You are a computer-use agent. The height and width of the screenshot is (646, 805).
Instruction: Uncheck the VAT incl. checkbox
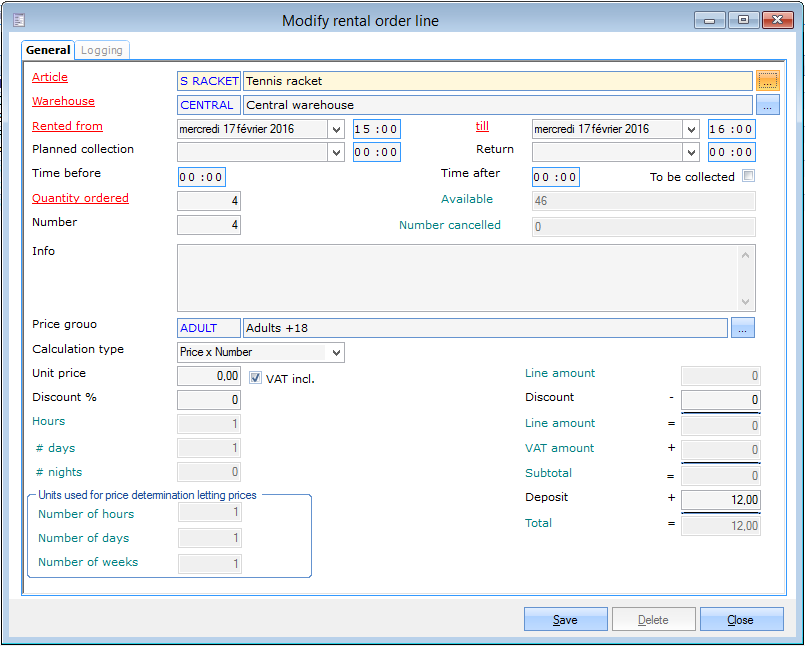tap(256, 378)
